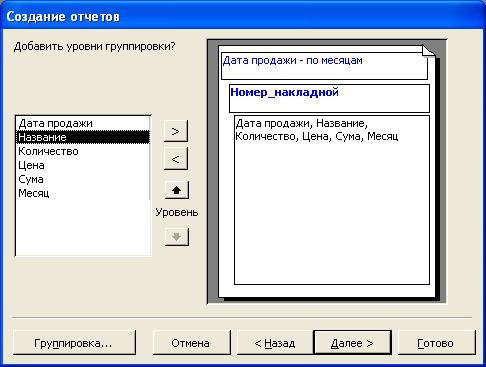This screenshot has height=367, width=486.
Task: Go back with the Назад button
Action: [275, 343]
